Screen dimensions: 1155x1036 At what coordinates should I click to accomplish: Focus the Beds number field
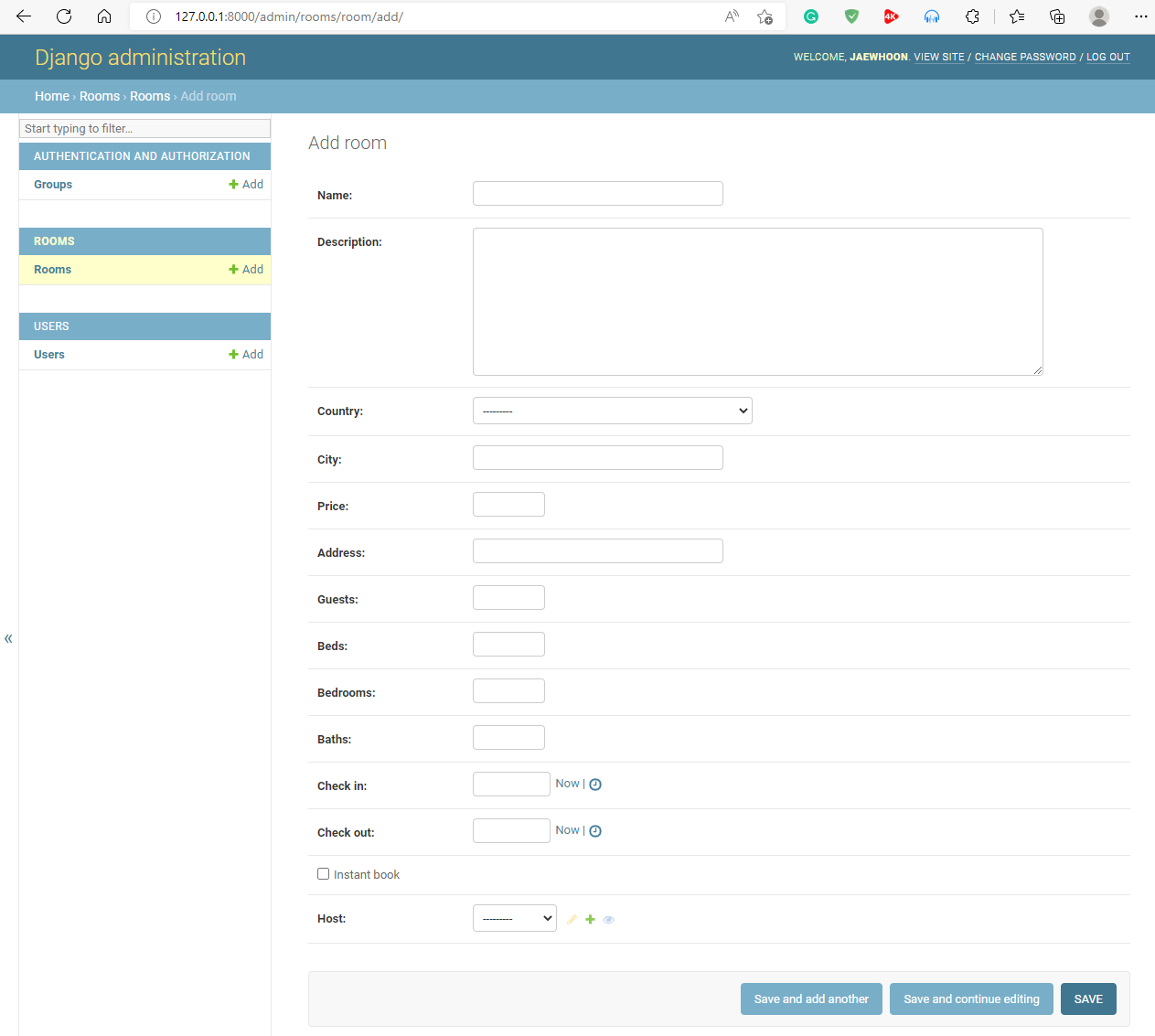tap(508, 644)
